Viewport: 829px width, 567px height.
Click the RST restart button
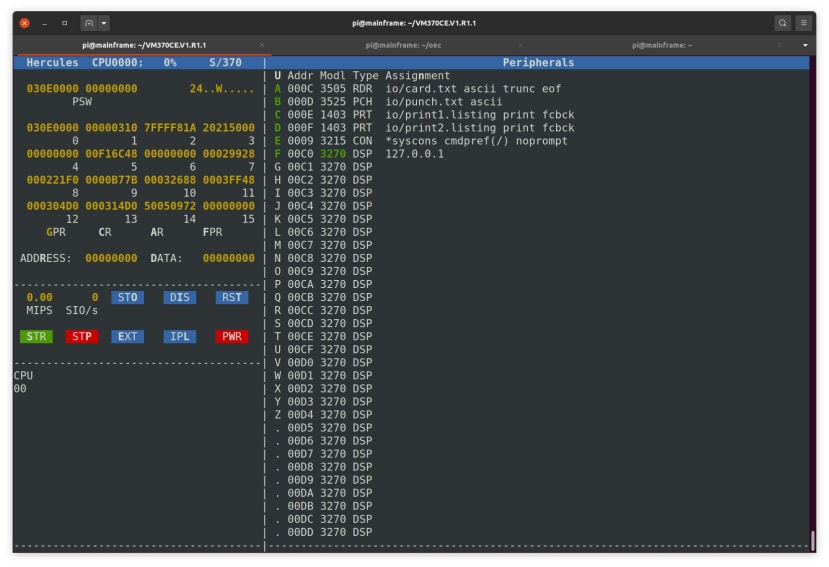coord(232,297)
